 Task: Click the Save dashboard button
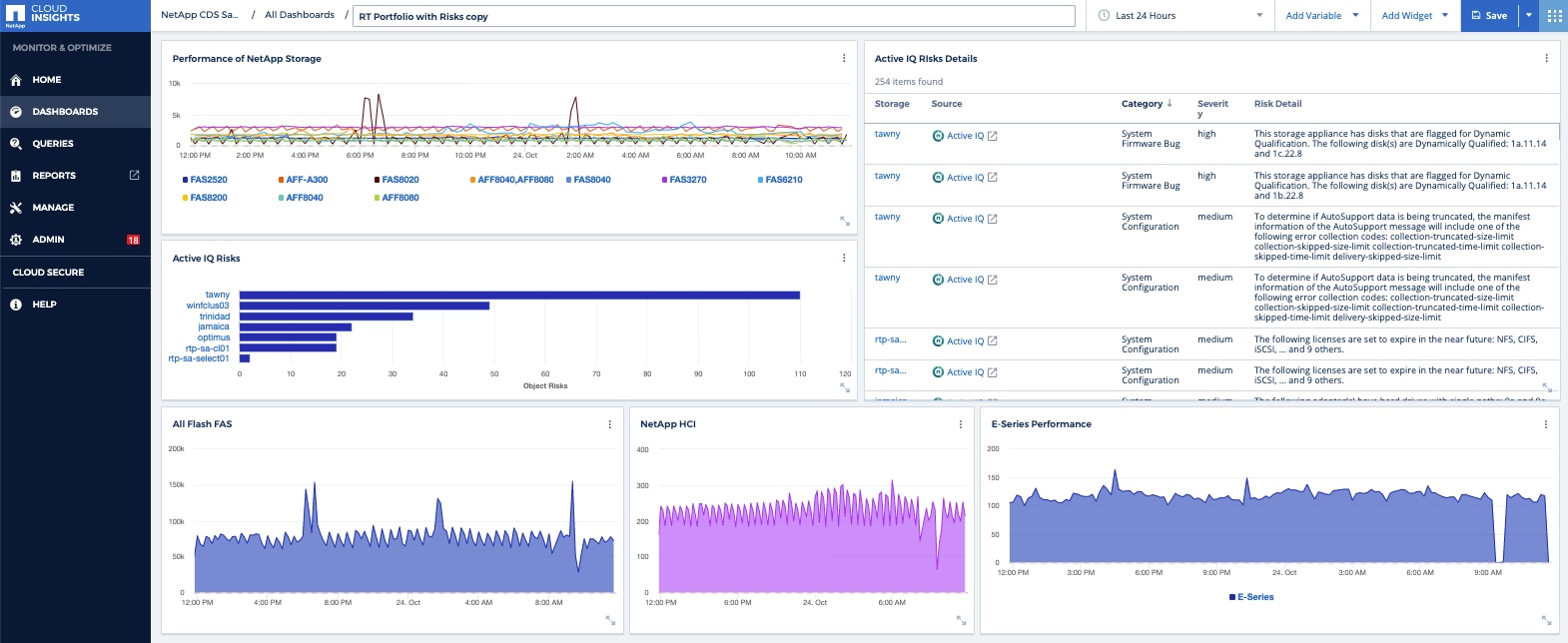(x=1489, y=16)
